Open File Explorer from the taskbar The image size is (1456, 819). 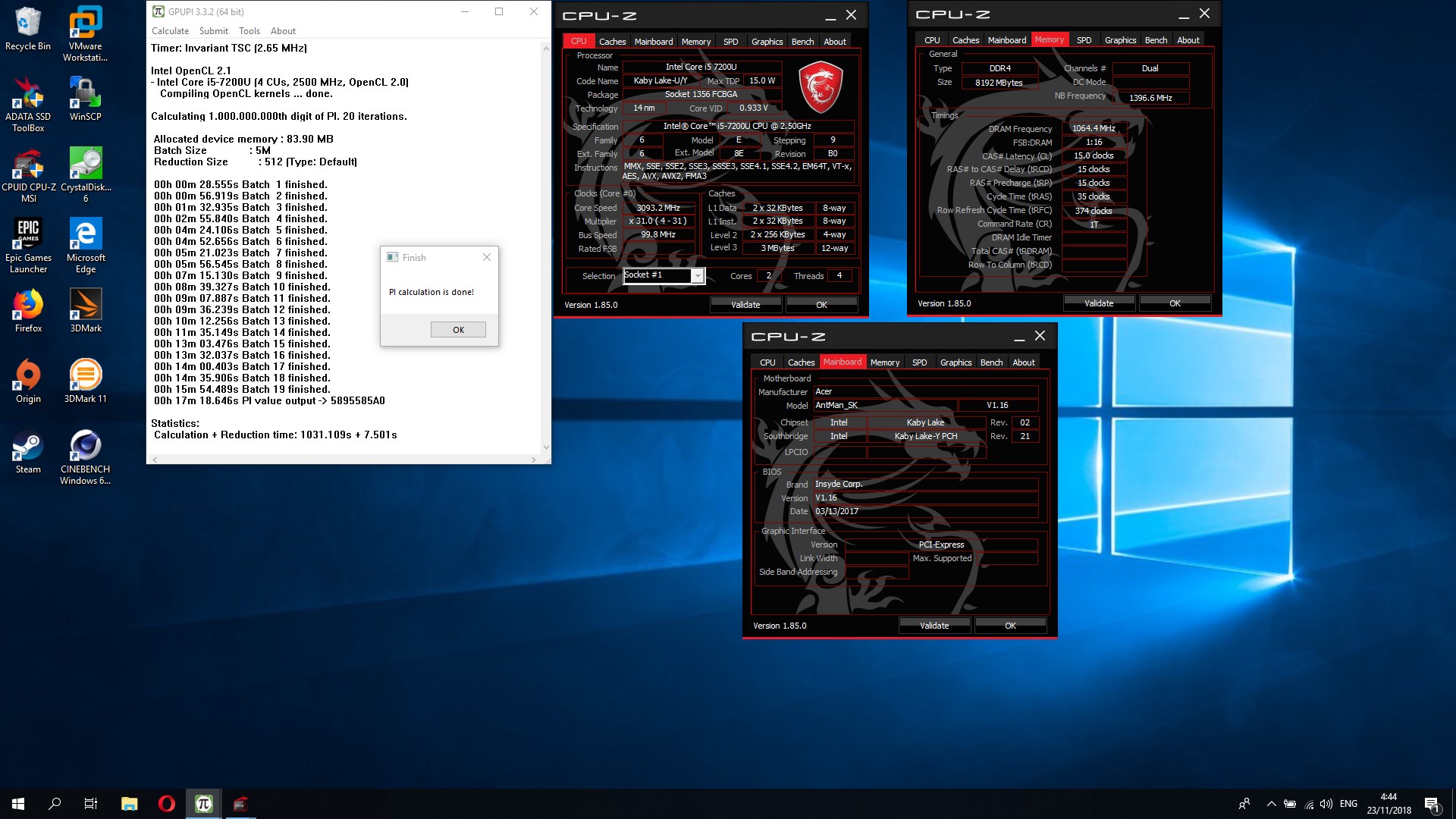pos(130,804)
